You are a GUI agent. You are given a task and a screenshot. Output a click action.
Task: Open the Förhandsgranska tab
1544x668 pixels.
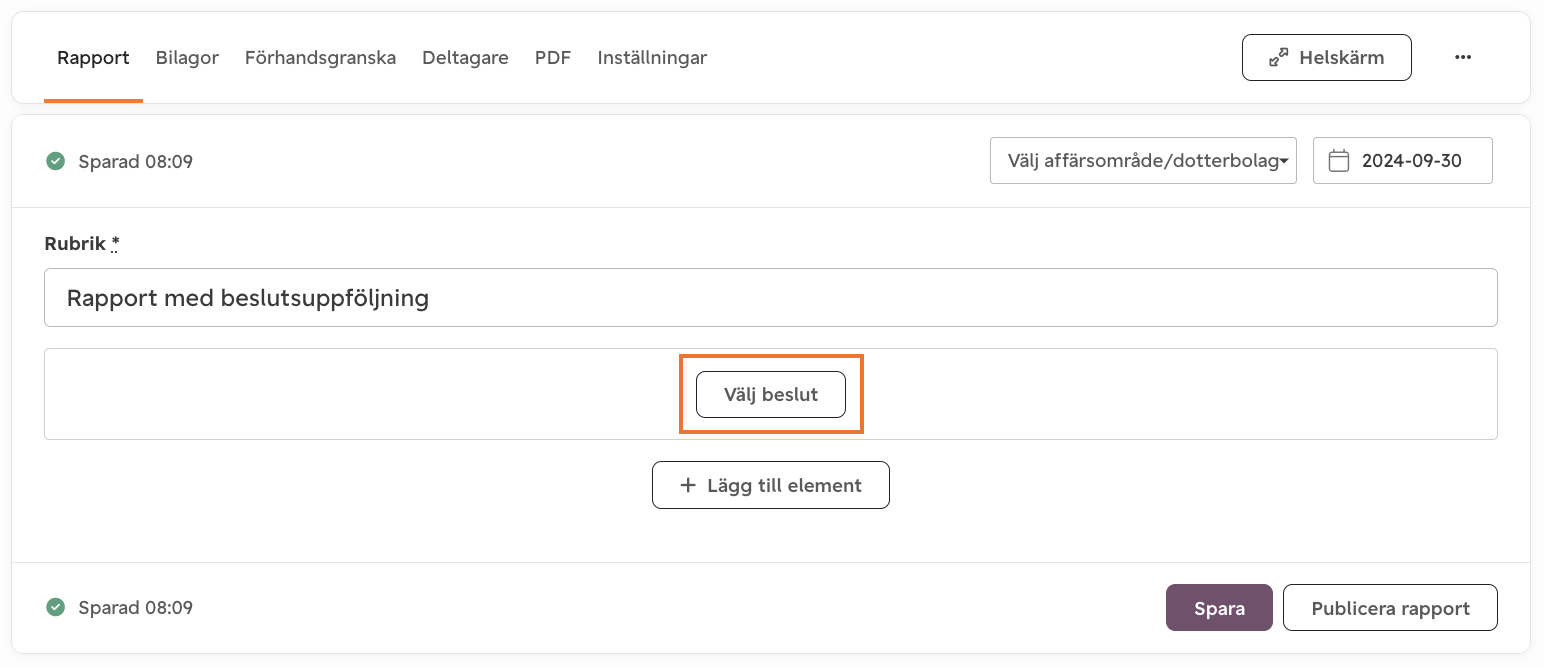320,58
